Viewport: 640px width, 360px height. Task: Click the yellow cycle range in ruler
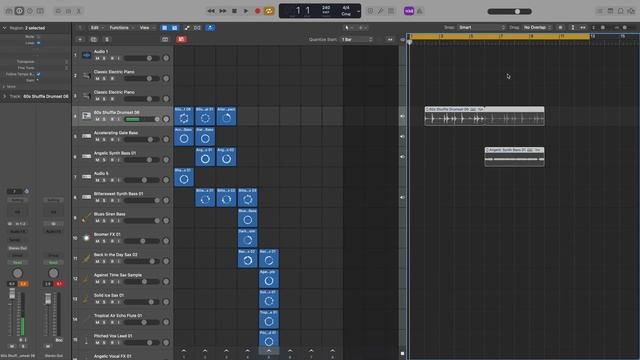tap(500, 36)
